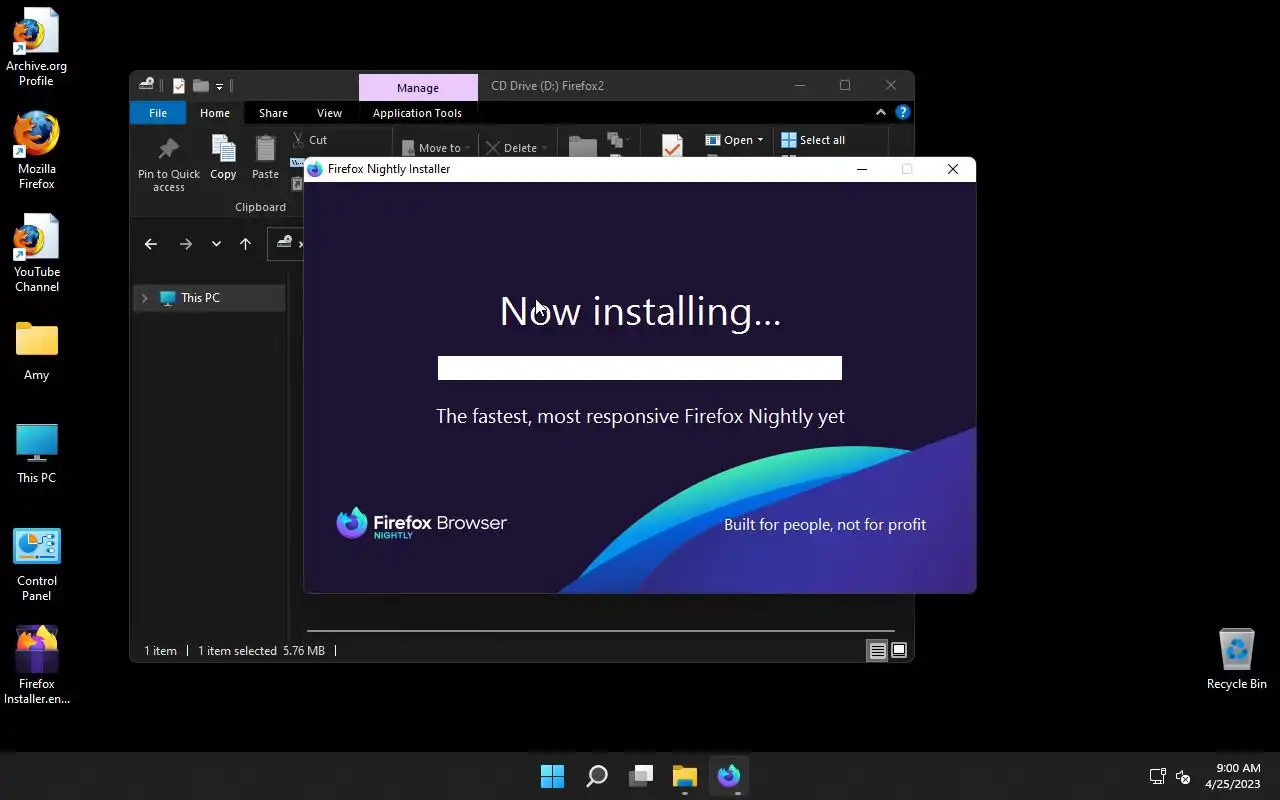Click Select all in Explorer ribbon
Viewport: 1280px width, 800px height.
[x=813, y=140]
